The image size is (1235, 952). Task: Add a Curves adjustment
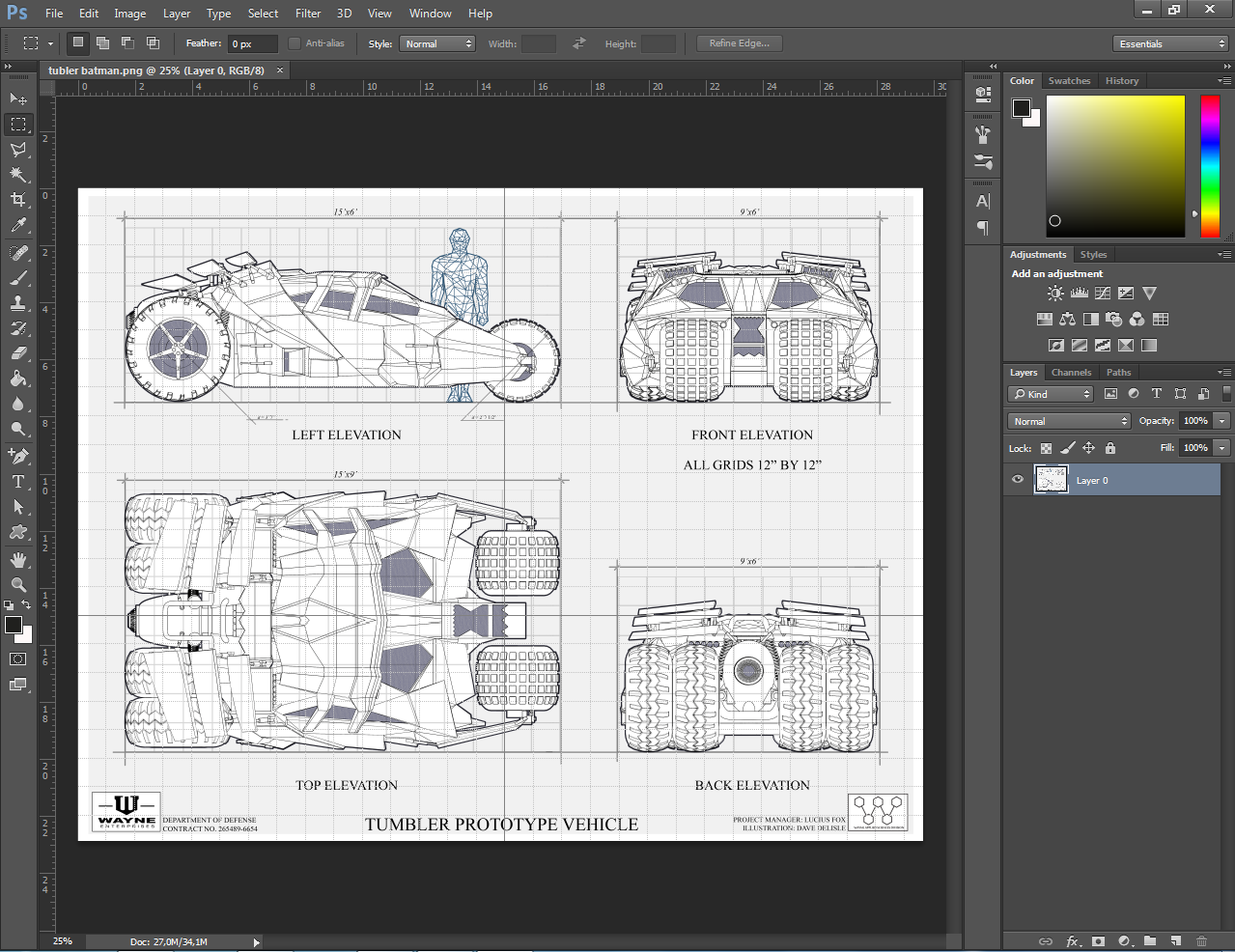(1103, 294)
